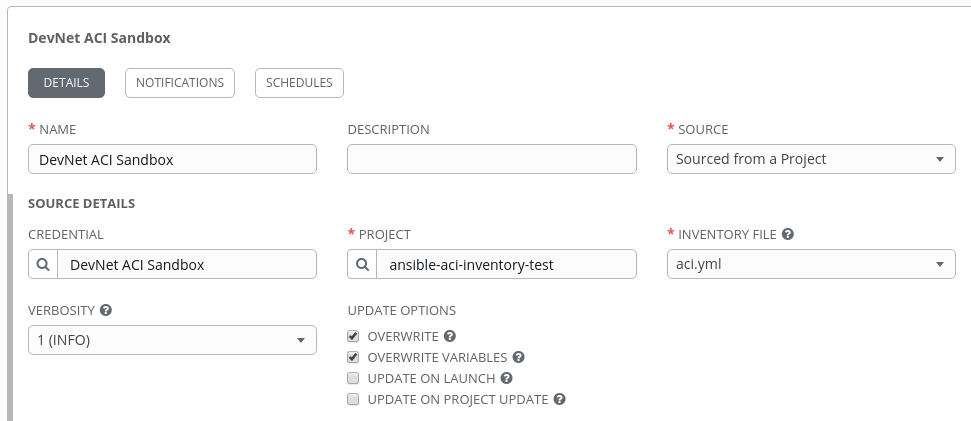Click the Verbosity help question icon

(x=106, y=310)
